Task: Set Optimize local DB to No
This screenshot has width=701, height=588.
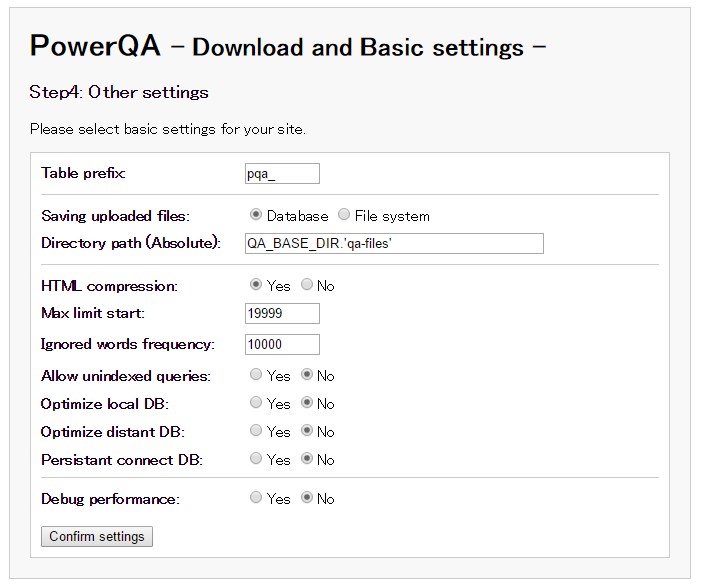Action: (x=307, y=403)
